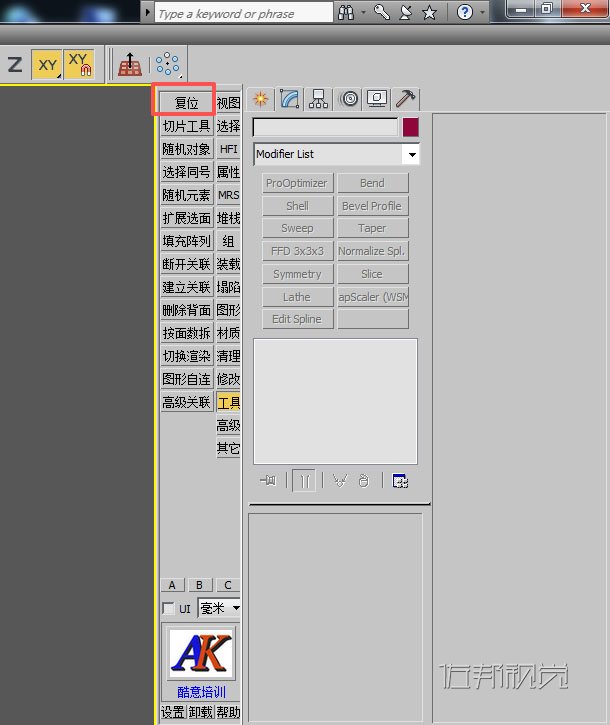
Task: Click the binoculars search icon
Action: [346, 12]
